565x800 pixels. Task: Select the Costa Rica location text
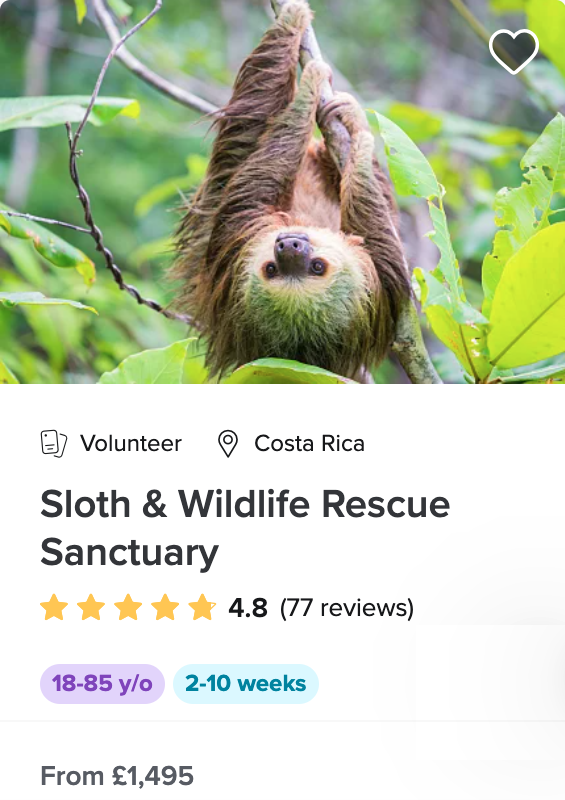(x=309, y=443)
